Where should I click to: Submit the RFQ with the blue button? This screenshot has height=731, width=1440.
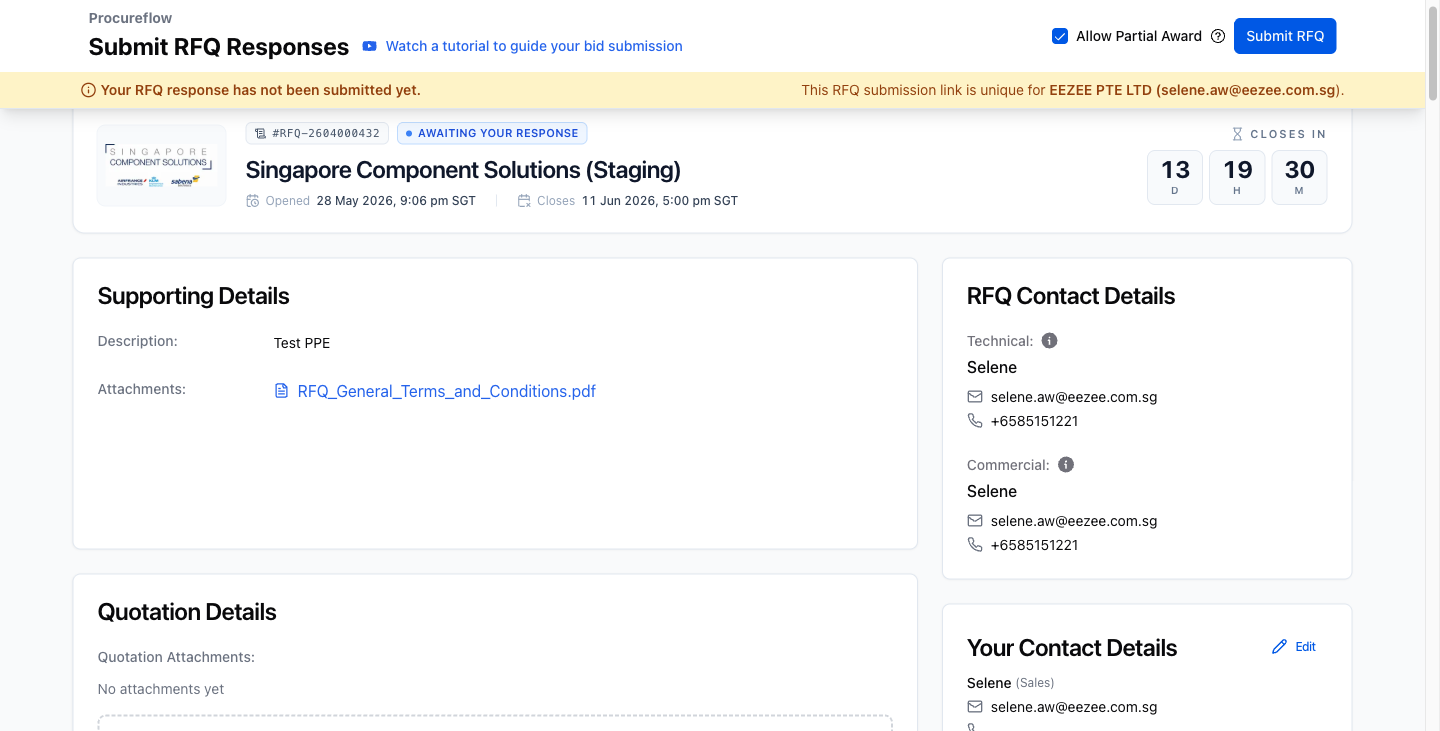[1285, 36]
